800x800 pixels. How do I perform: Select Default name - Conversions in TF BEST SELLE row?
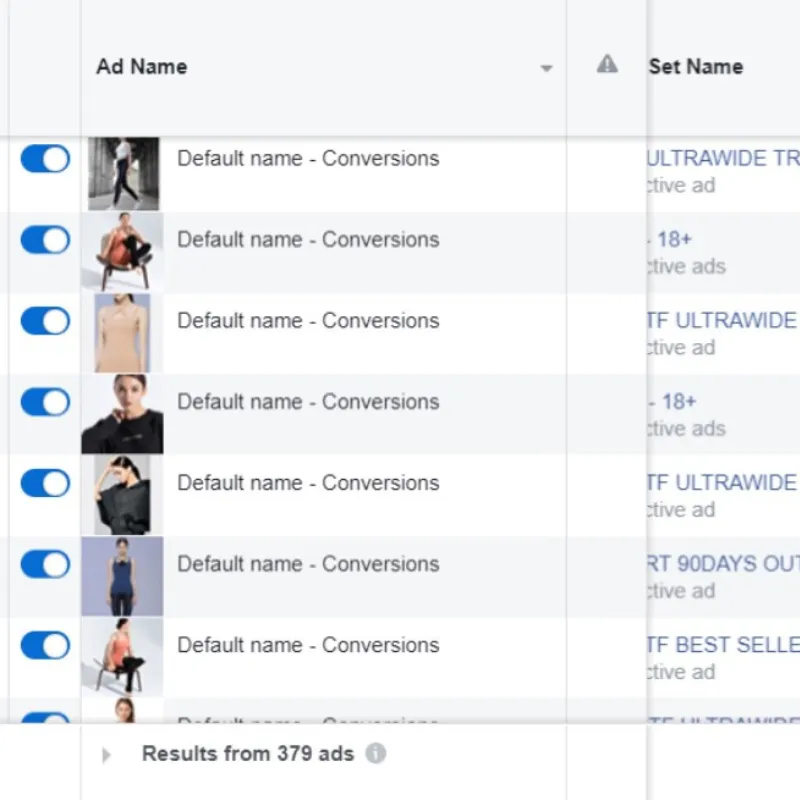coord(308,645)
